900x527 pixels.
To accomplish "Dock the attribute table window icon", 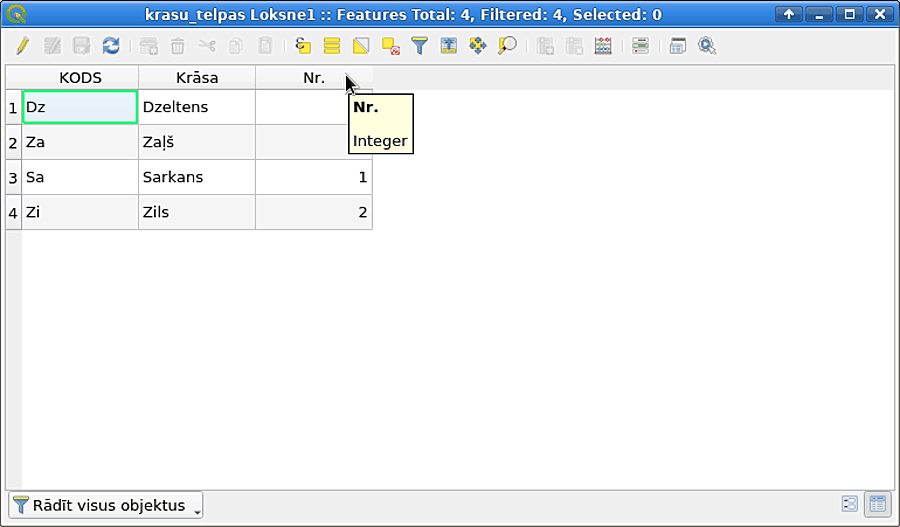I will pyautogui.click(x=678, y=45).
